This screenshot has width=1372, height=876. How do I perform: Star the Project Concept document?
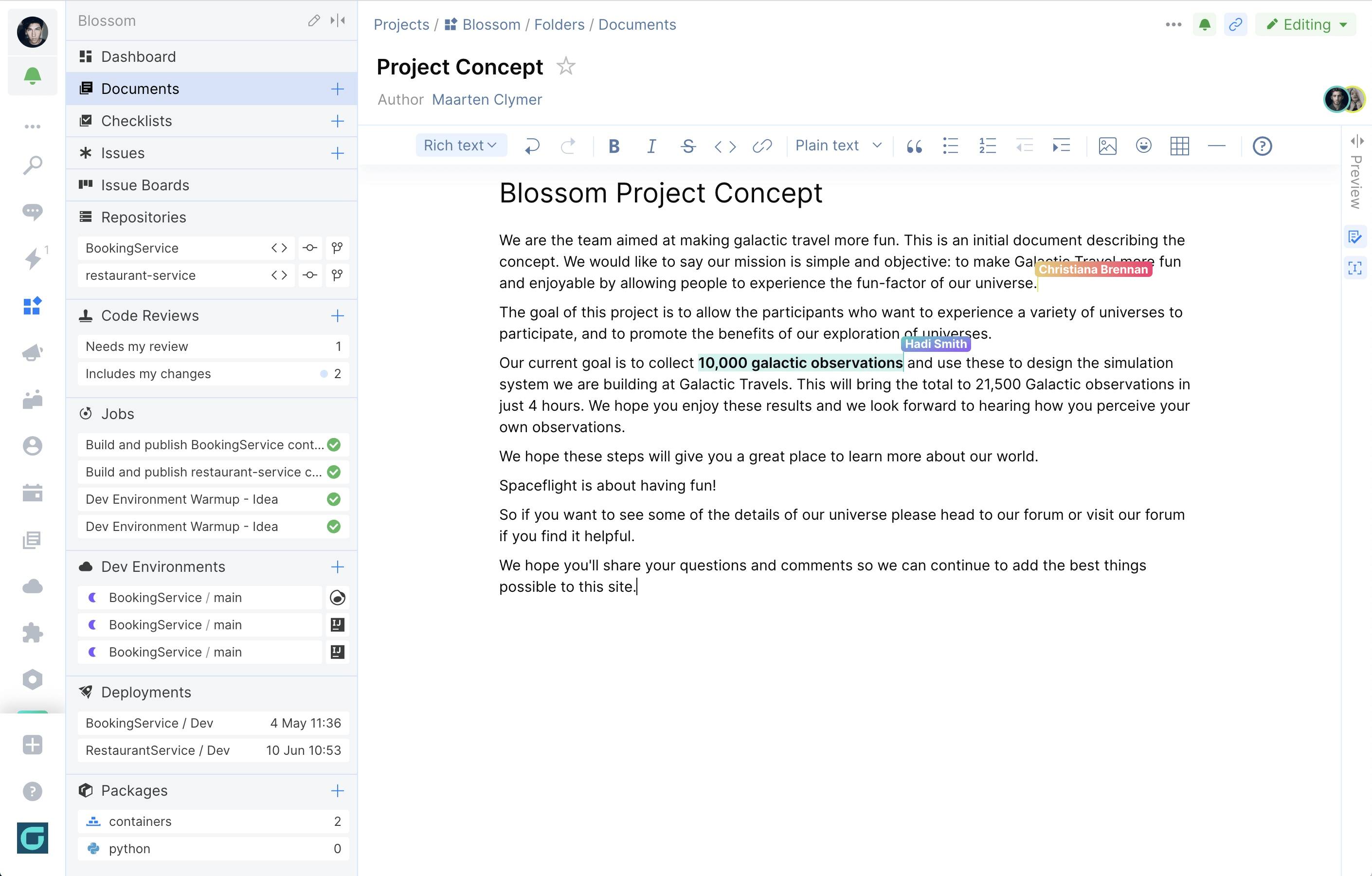point(566,66)
